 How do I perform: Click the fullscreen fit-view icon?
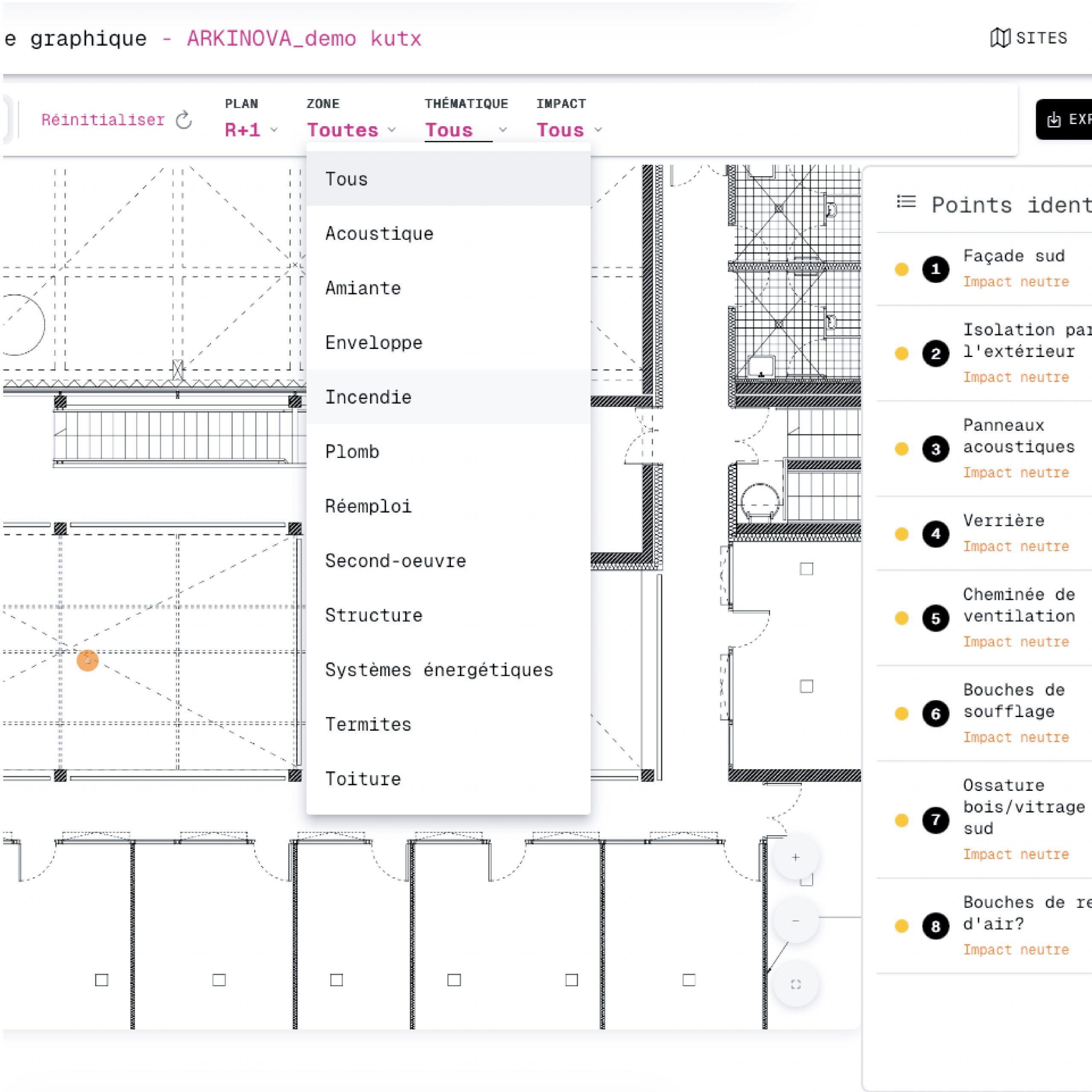pyautogui.click(x=795, y=985)
